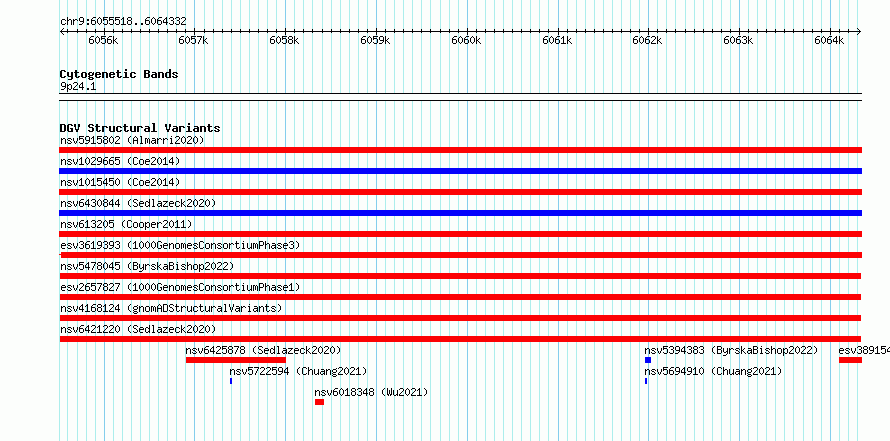Image resolution: width=890 pixels, height=441 pixels.
Task: Click the first Sedlazeck2020 label, nsv6430844
Action: click(138, 203)
